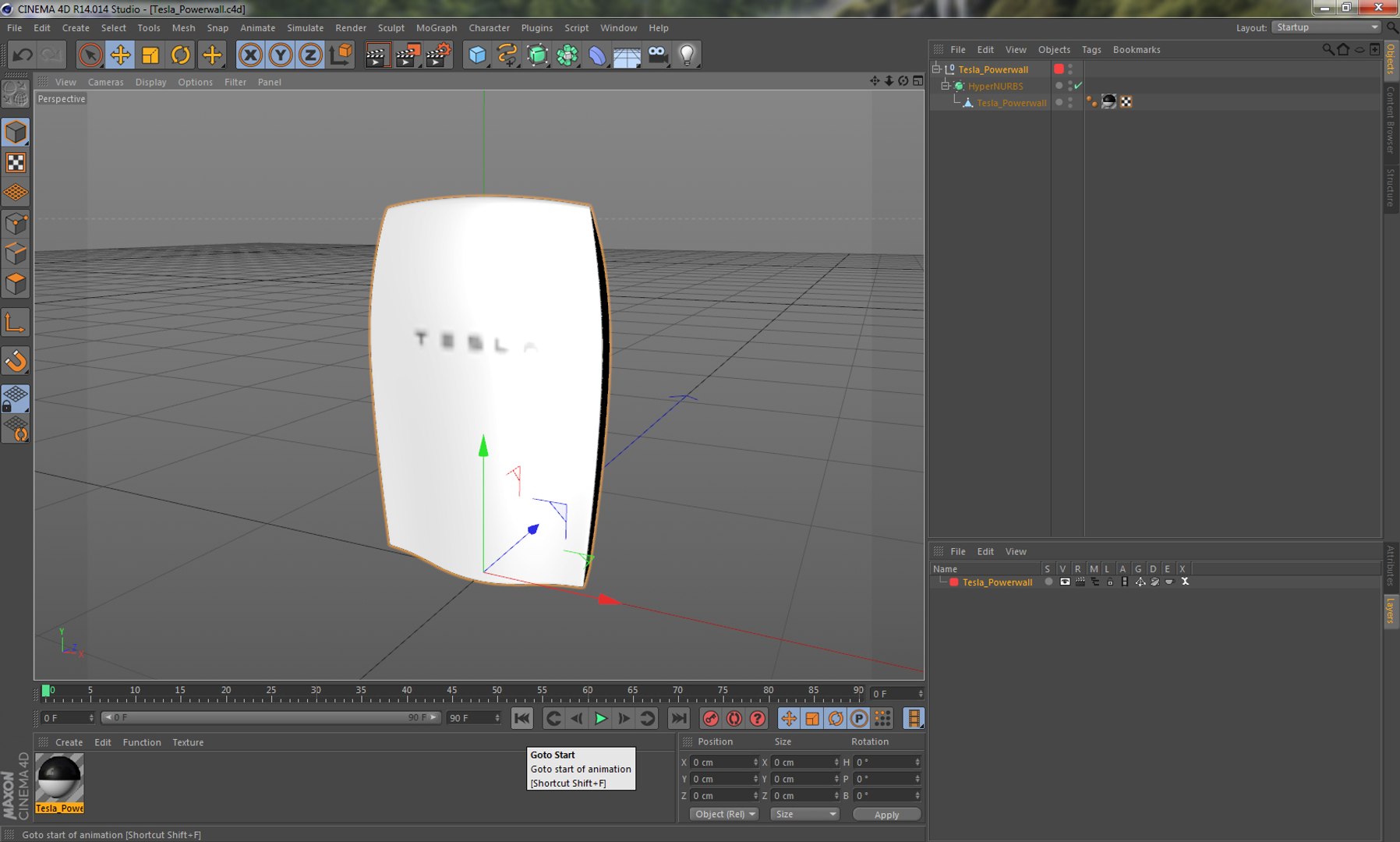Viewport: 1400px width, 842px height.
Task: Toggle layer Tesla_Powerwall view eye
Action: coord(1065,582)
